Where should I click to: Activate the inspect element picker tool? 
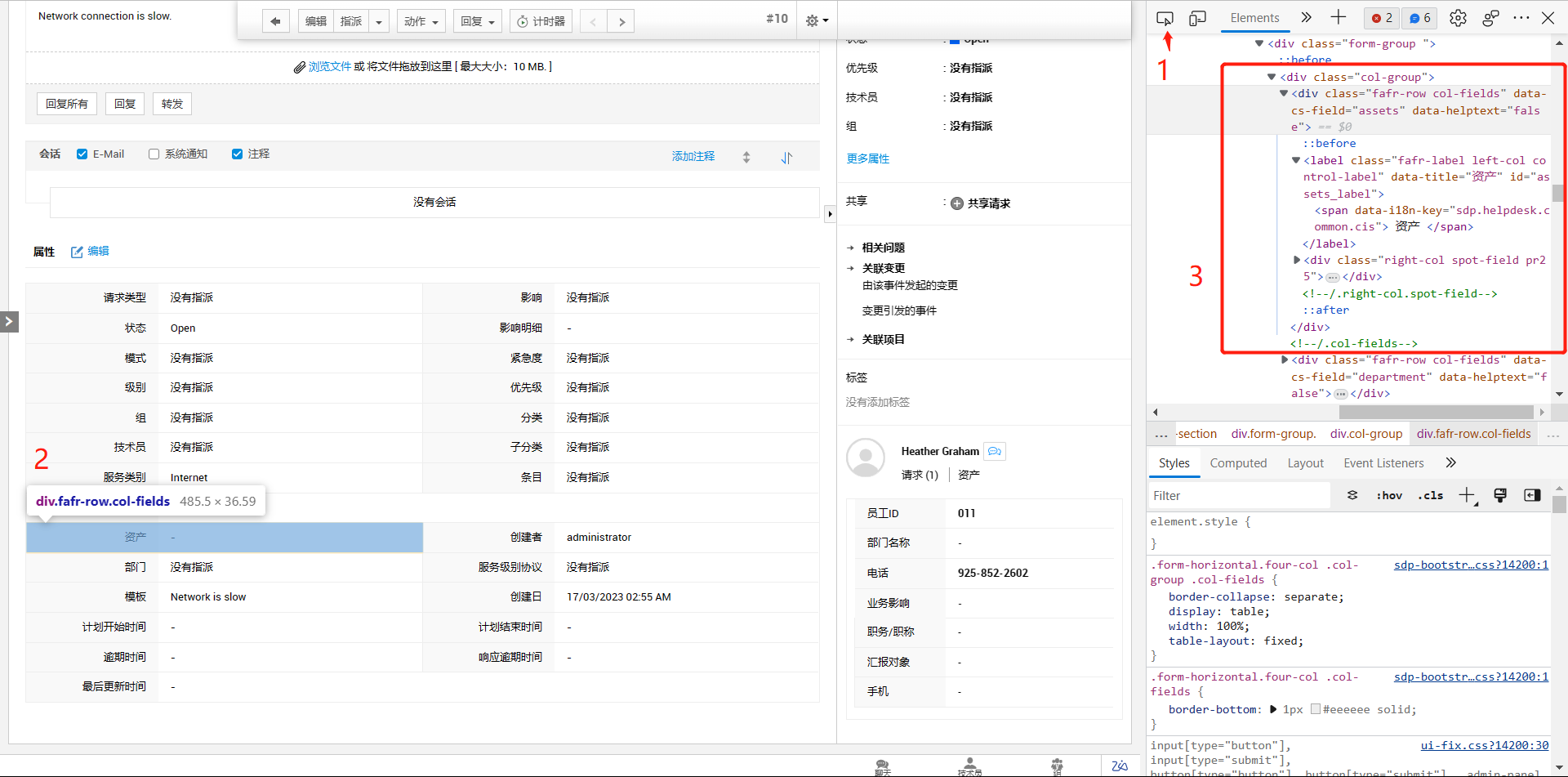(x=1165, y=19)
